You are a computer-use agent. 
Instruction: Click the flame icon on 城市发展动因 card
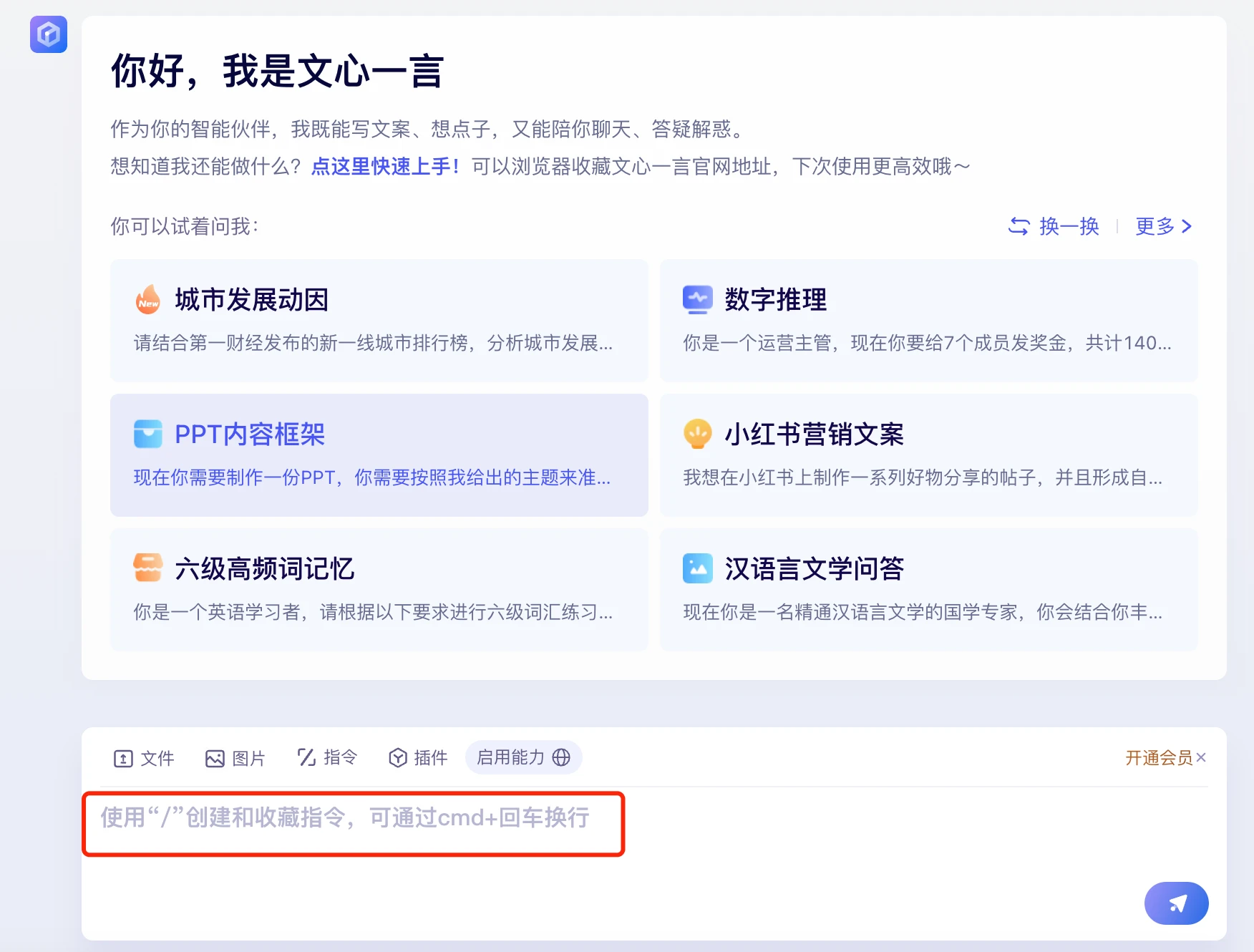(x=148, y=300)
